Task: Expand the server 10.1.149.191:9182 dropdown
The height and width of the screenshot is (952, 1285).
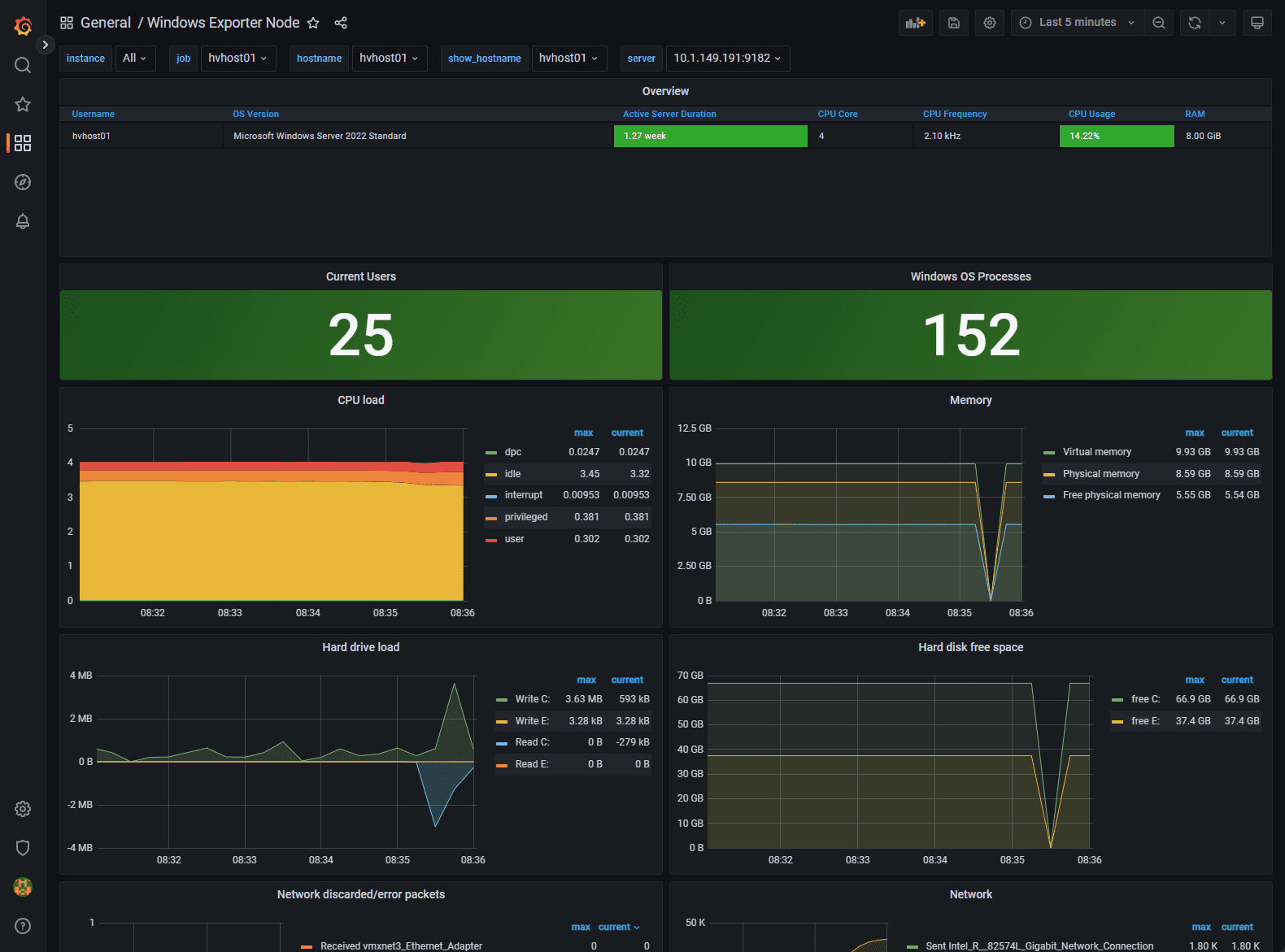Action: point(727,58)
